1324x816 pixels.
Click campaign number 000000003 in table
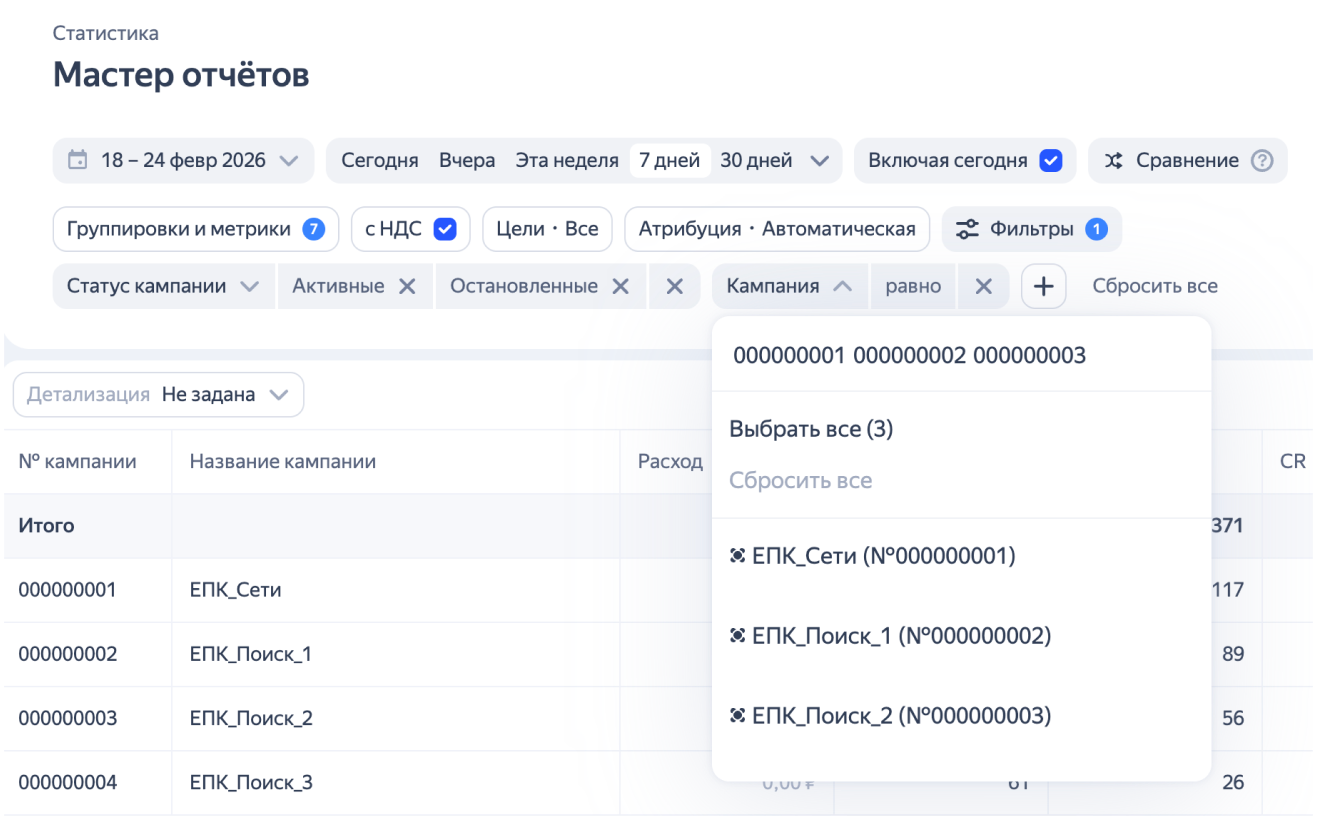[x=67, y=718]
